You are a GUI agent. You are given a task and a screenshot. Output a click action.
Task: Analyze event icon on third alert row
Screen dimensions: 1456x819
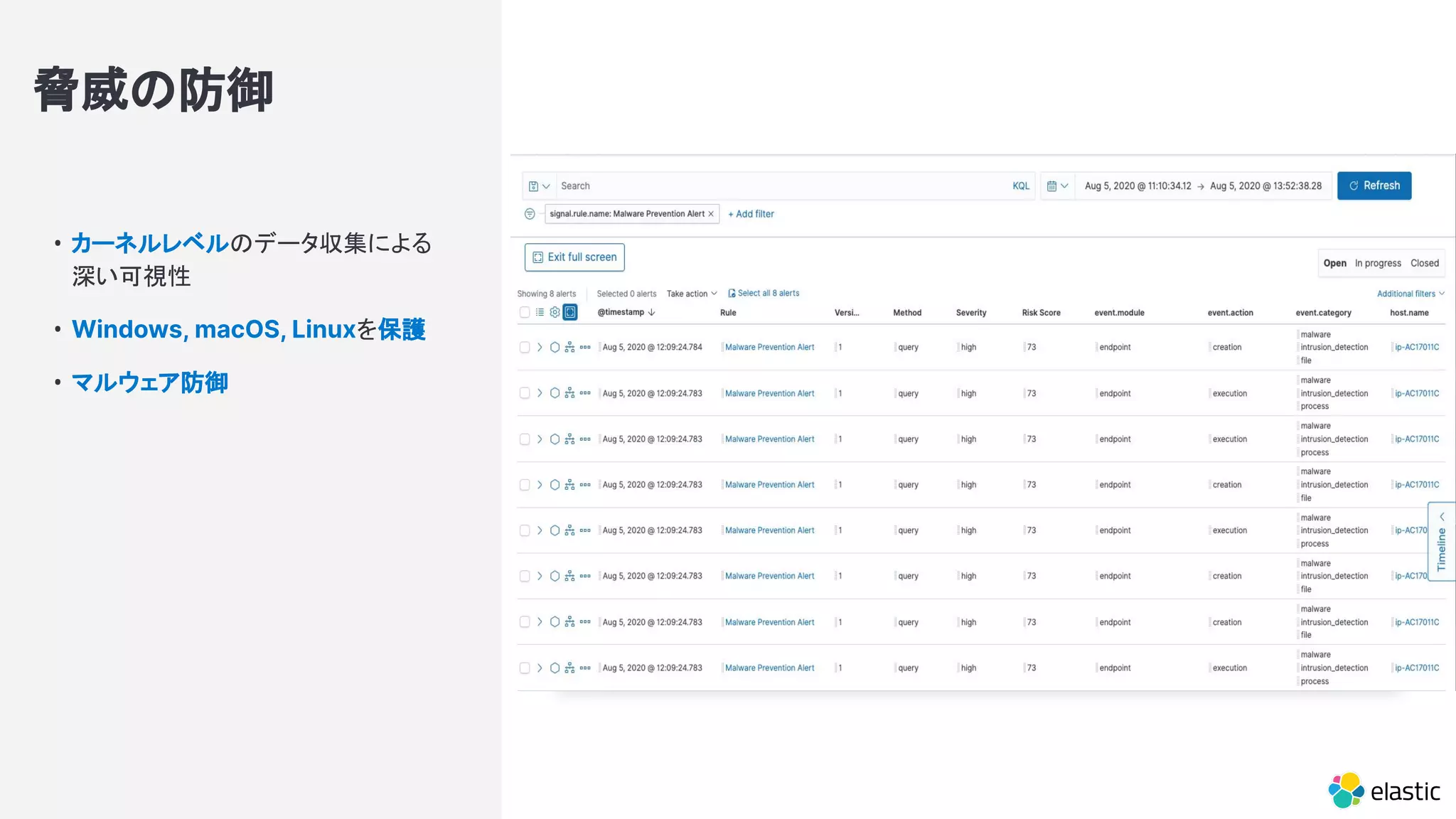coord(569,439)
